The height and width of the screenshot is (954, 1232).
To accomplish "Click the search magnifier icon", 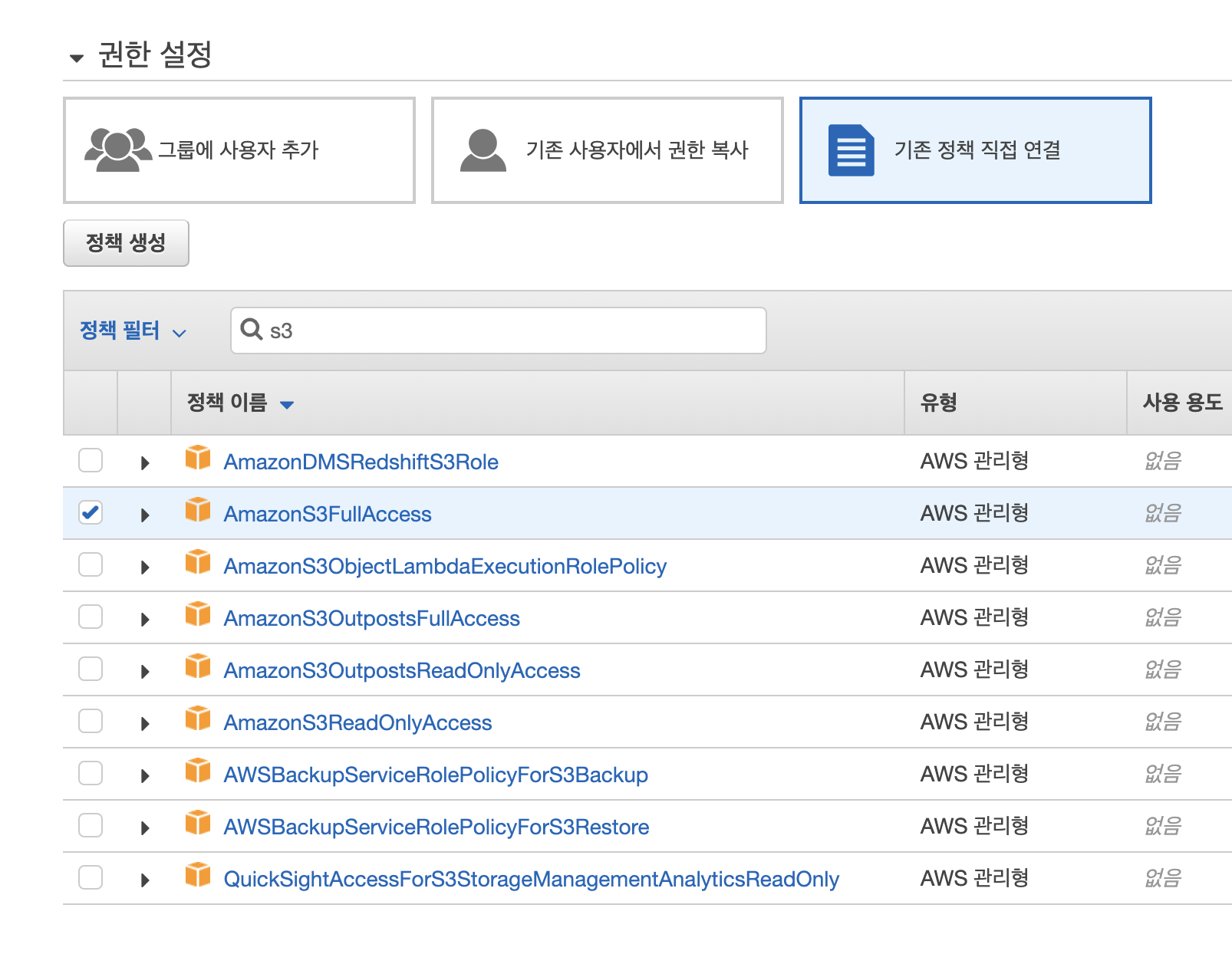I will (x=252, y=329).
